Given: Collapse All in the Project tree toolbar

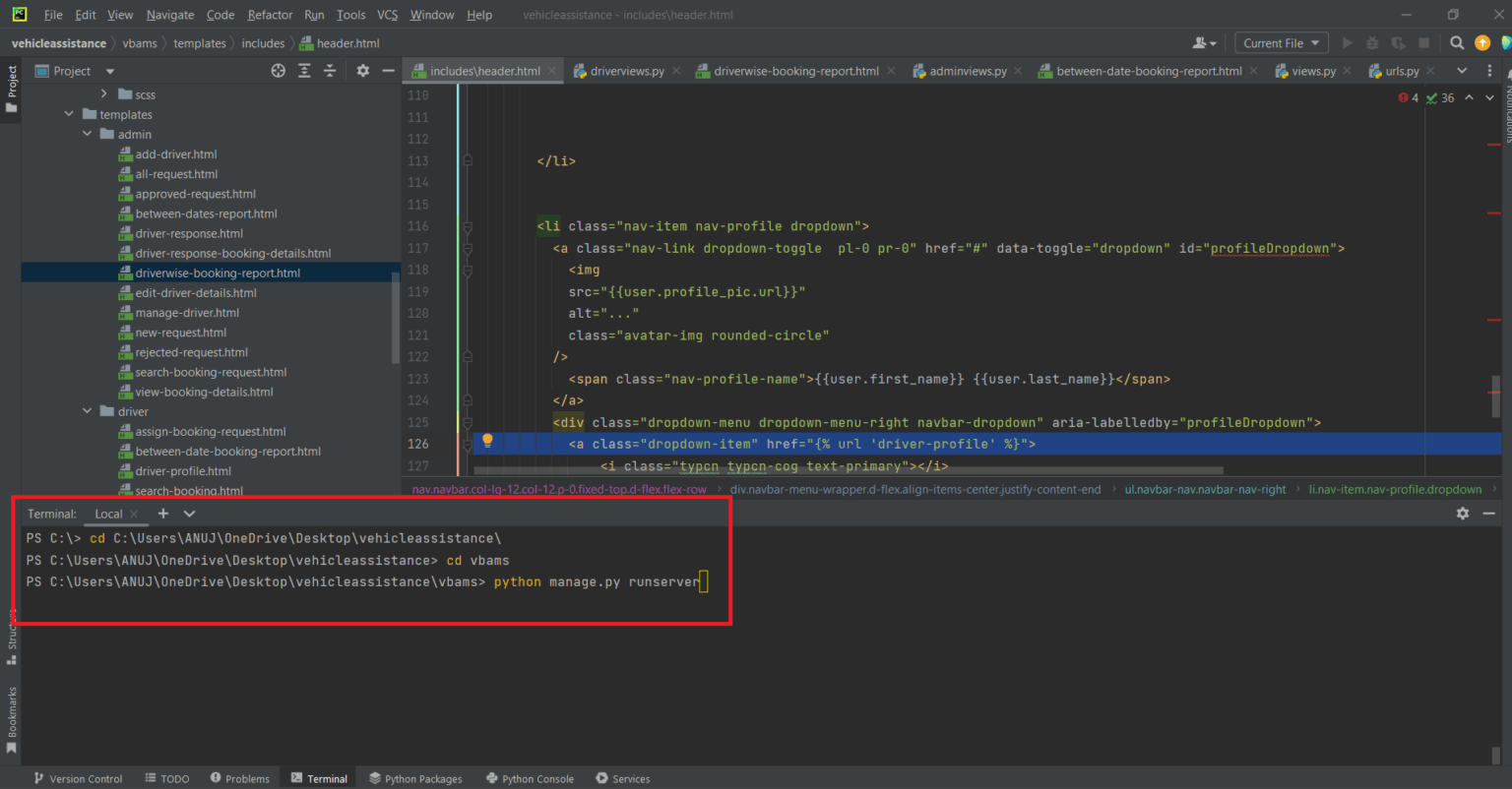Looking at the screenshot, I should point(330,70).
